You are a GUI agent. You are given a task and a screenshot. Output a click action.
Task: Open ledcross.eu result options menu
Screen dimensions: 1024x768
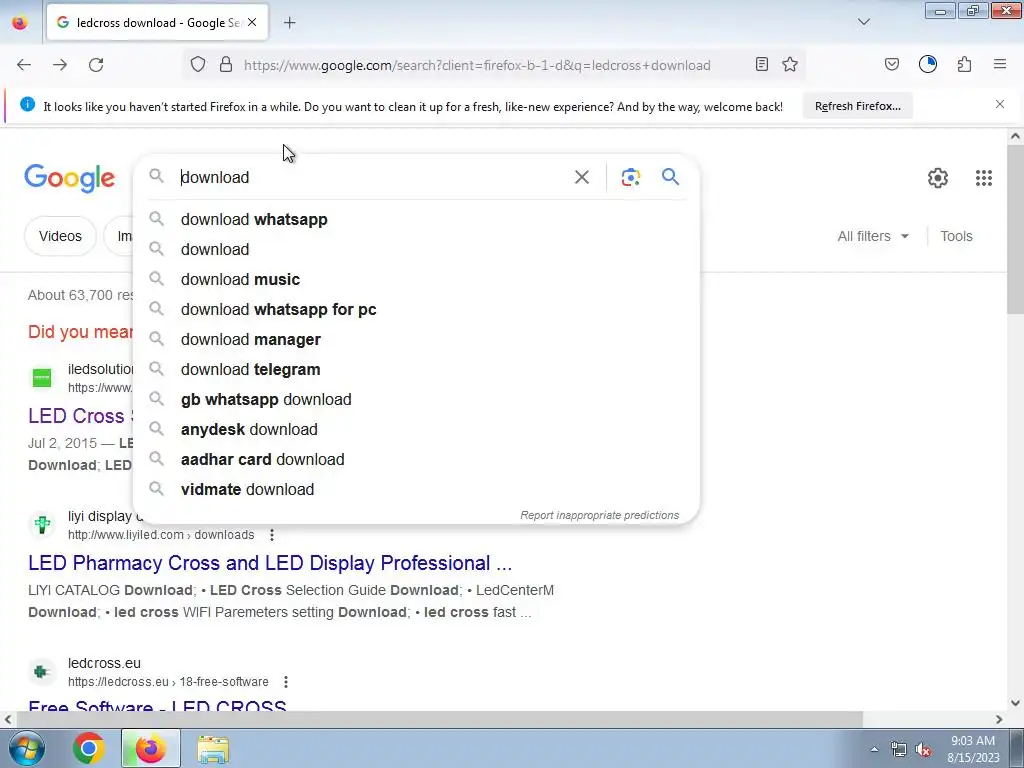(x=285, y=682)
